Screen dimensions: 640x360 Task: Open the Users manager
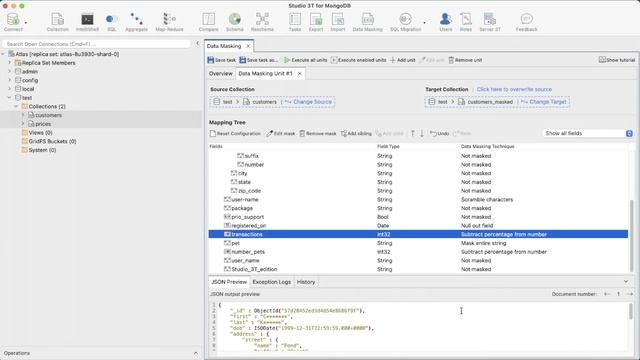(446, 22)
